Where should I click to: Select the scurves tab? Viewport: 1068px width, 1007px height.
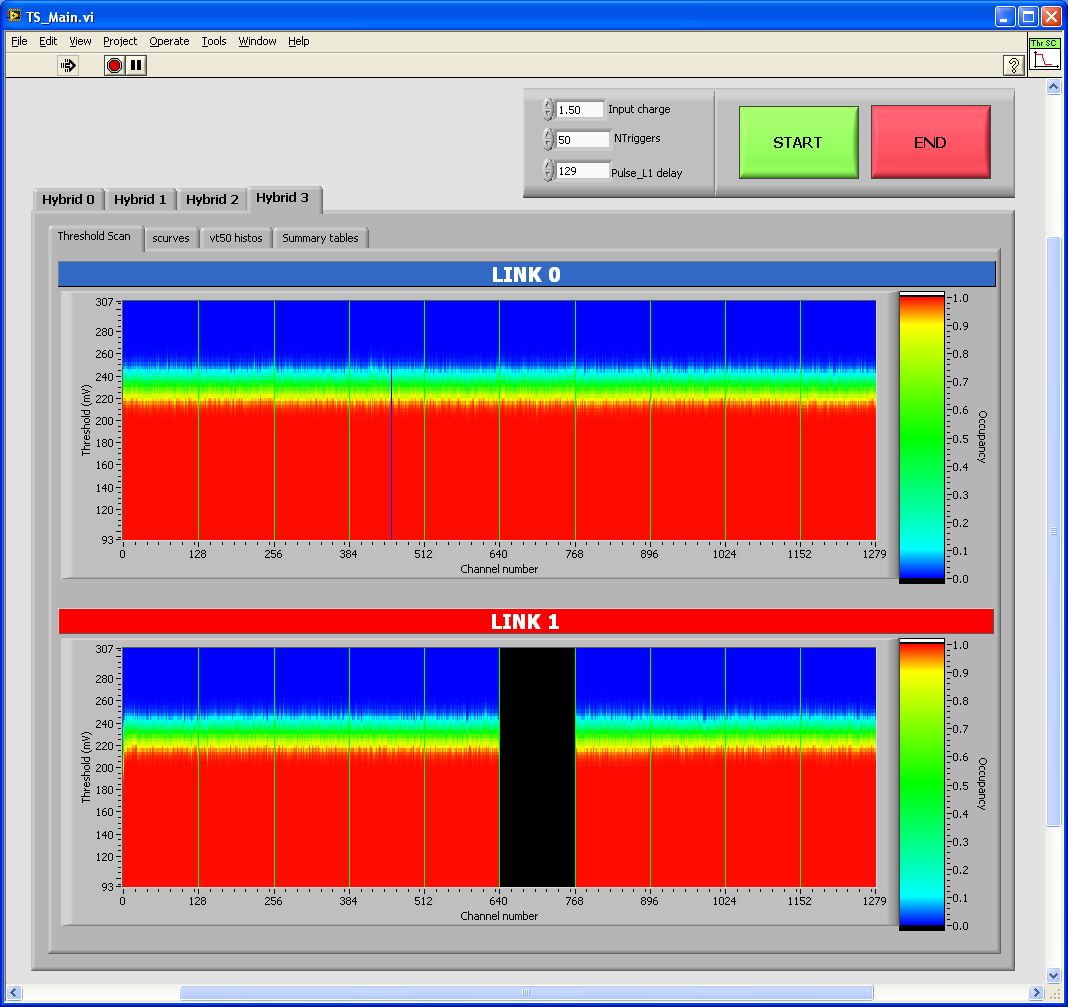(171, 238)
